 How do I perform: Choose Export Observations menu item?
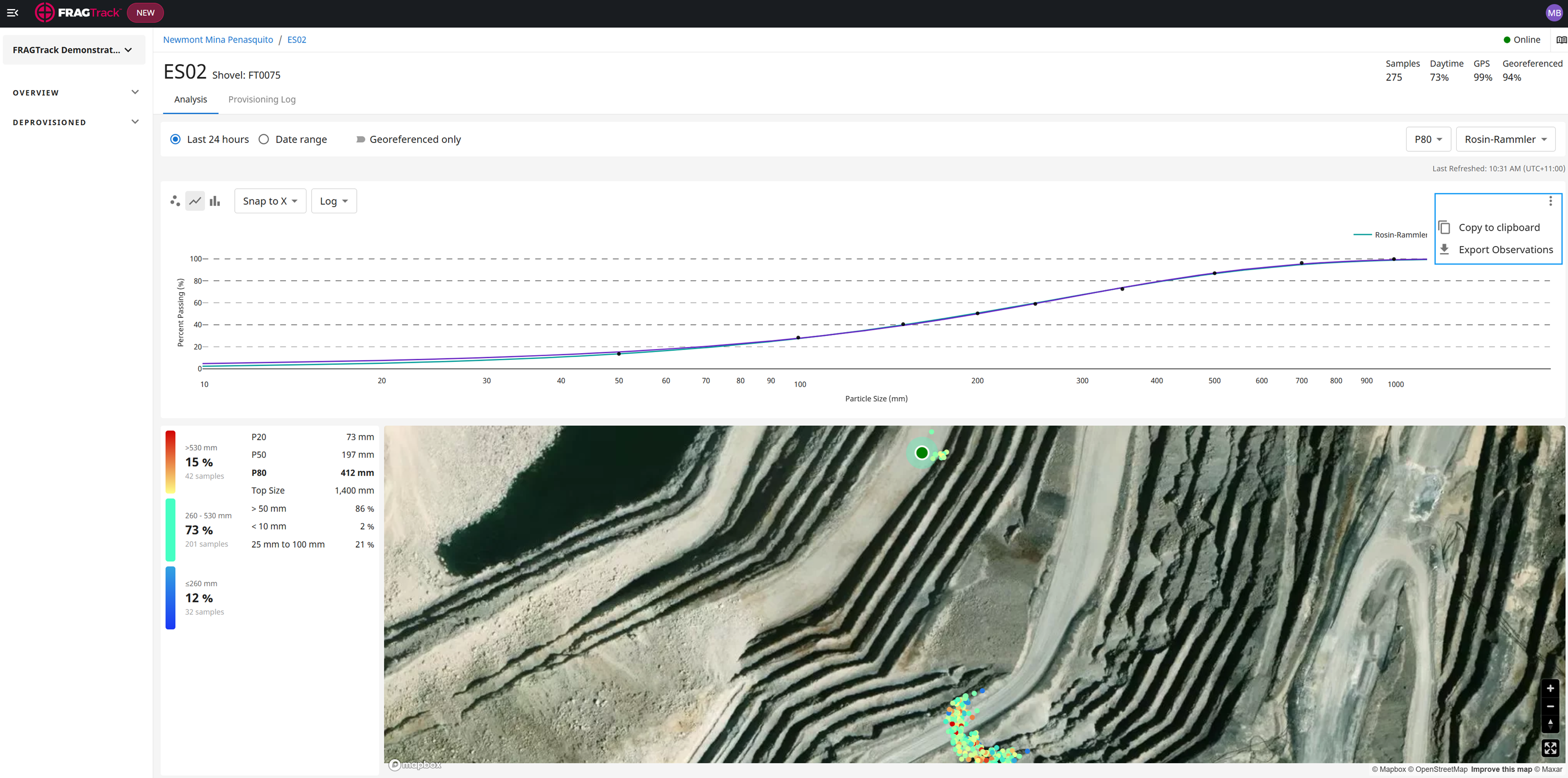1499,249
